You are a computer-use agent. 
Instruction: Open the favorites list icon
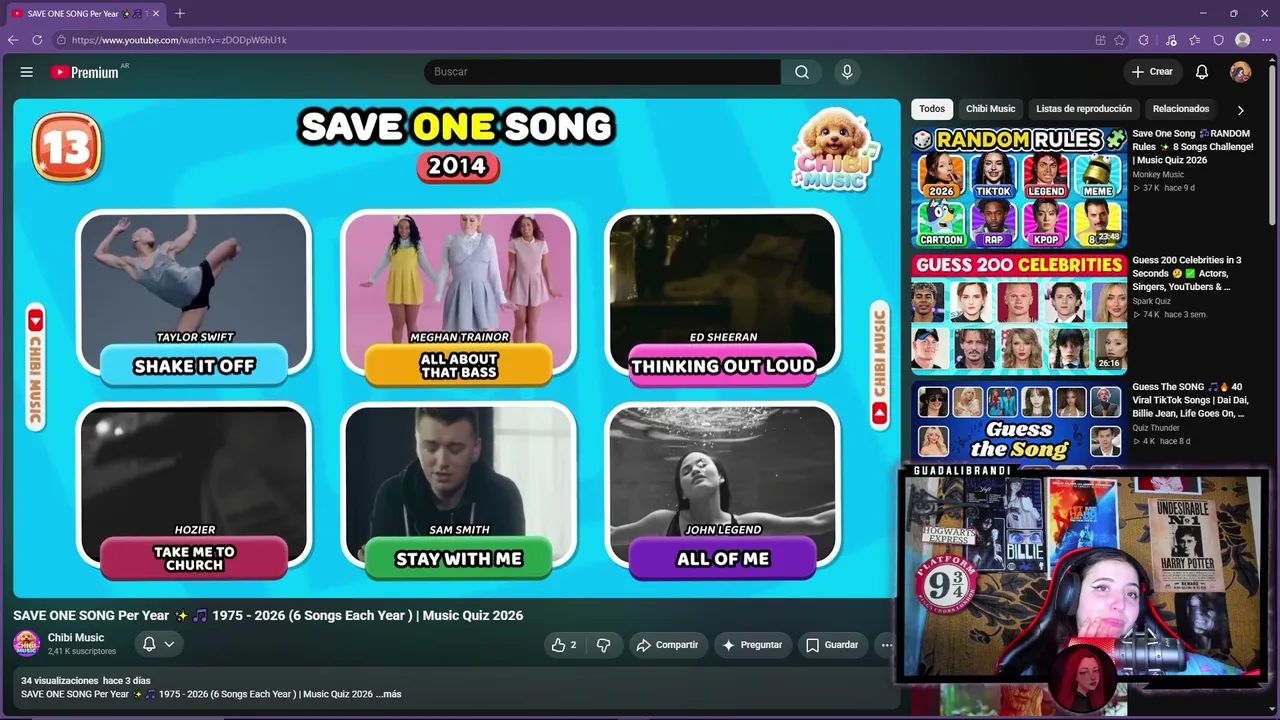(x=1195, y=40)
